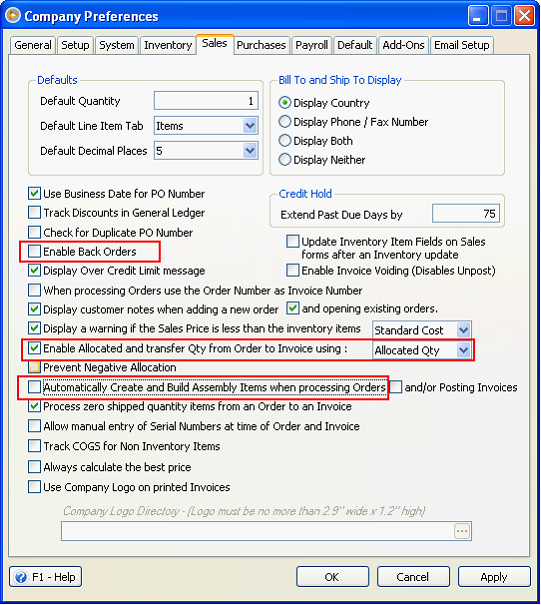Screen dimensions: 541x605
Task: Click the Company Preferences title bar app icon
Action: pyautogui.click(x=13, y=16)
